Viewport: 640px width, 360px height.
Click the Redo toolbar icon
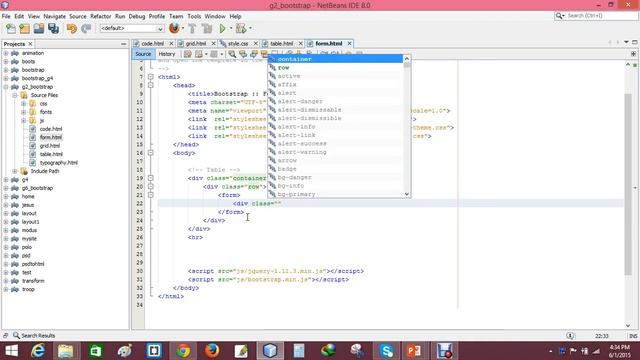[x=86, y=29]
